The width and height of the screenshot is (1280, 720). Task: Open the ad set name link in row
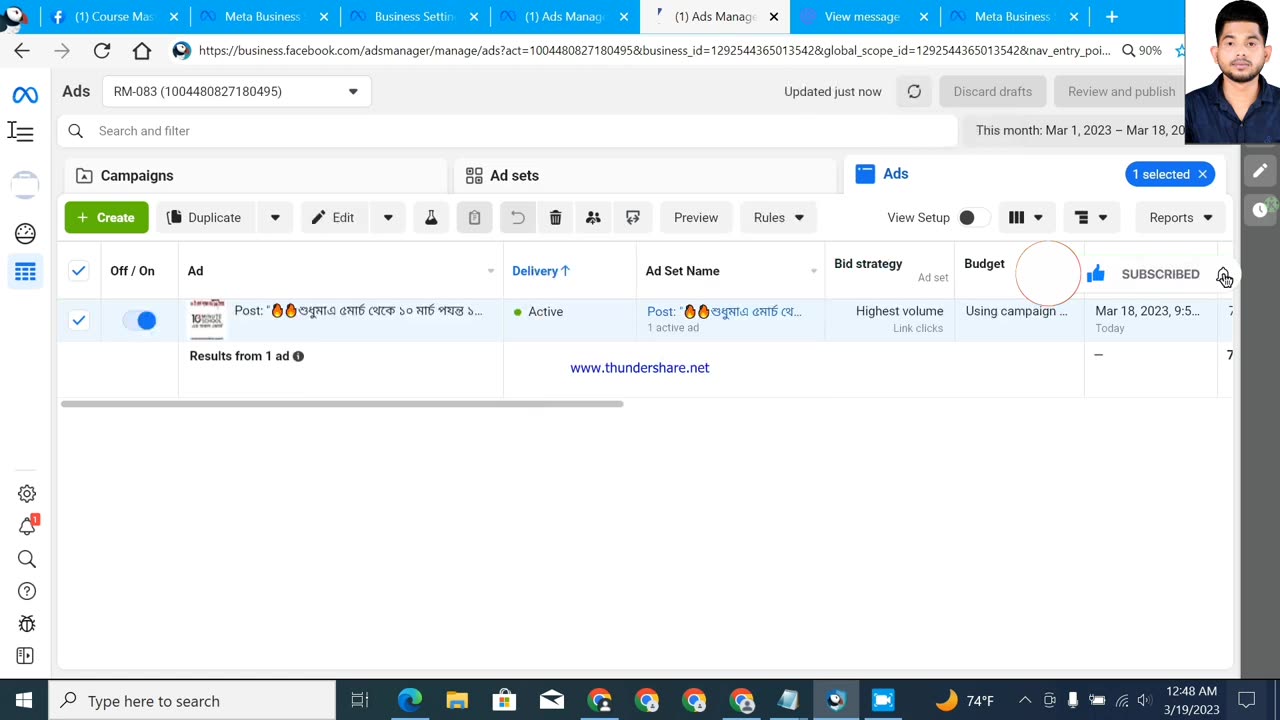pyautogui.click(x=724, y=311)
